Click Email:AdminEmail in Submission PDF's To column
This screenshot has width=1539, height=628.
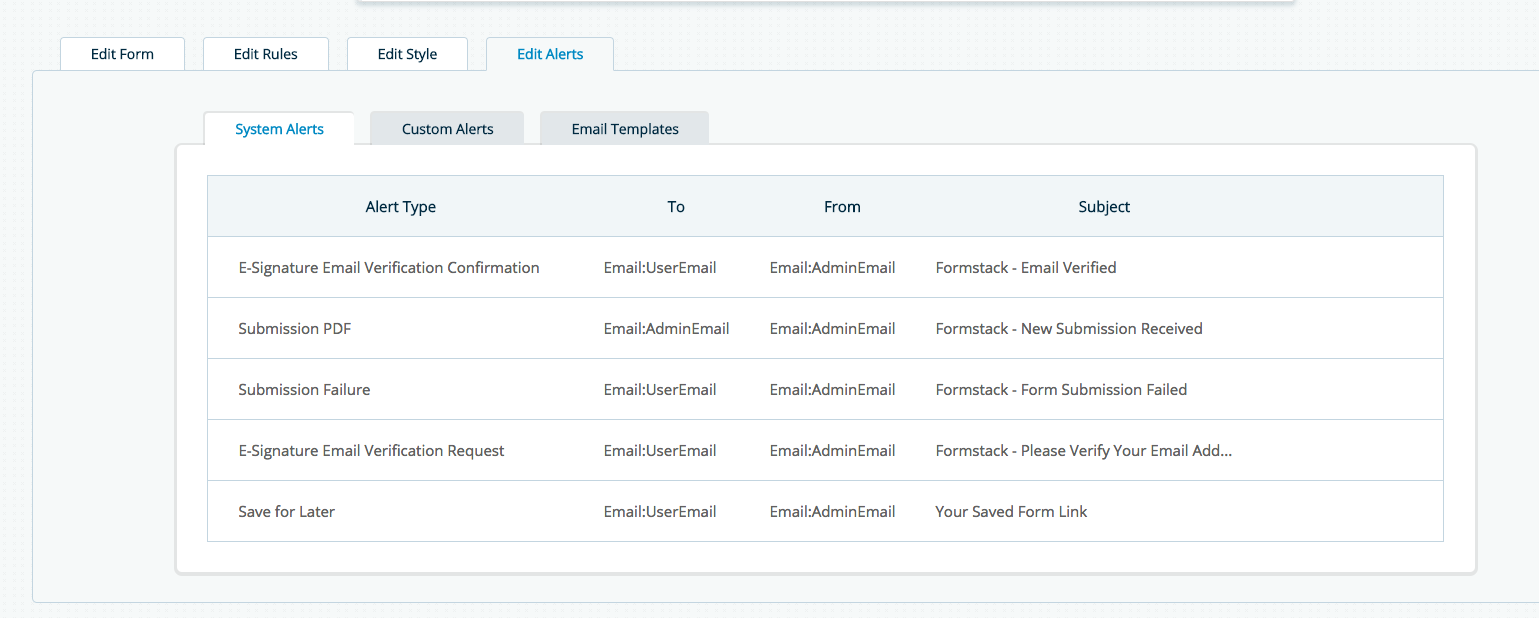pos(666,329)
